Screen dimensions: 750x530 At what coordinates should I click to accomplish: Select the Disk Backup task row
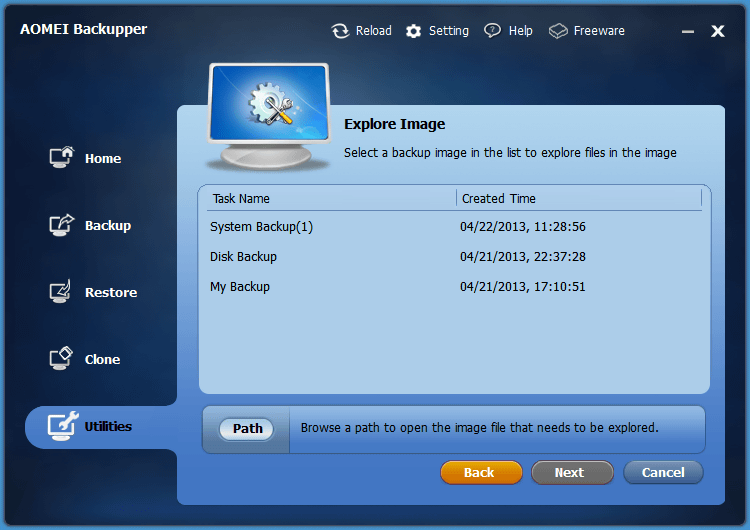(454, 256)
